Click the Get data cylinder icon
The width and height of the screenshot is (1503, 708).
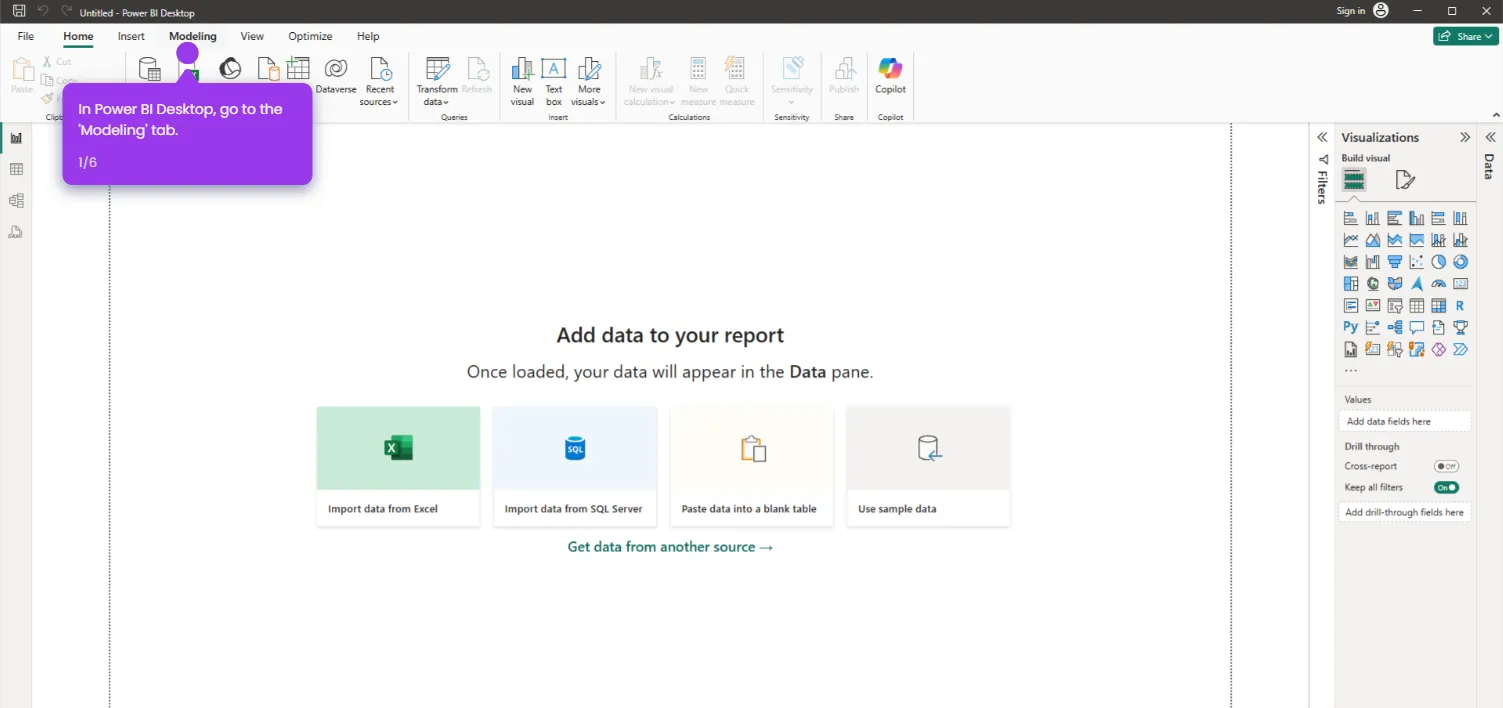(149, 69)
